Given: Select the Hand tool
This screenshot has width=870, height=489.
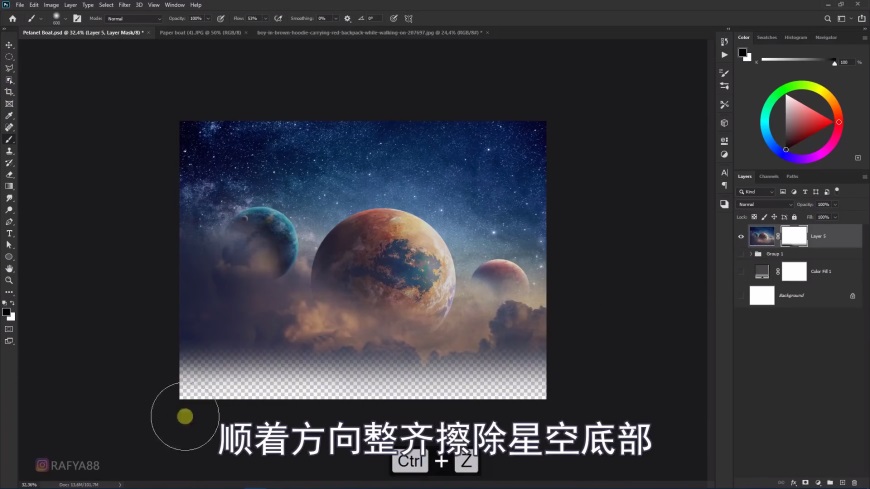Looking at the screenshot, I should (9, 269).
